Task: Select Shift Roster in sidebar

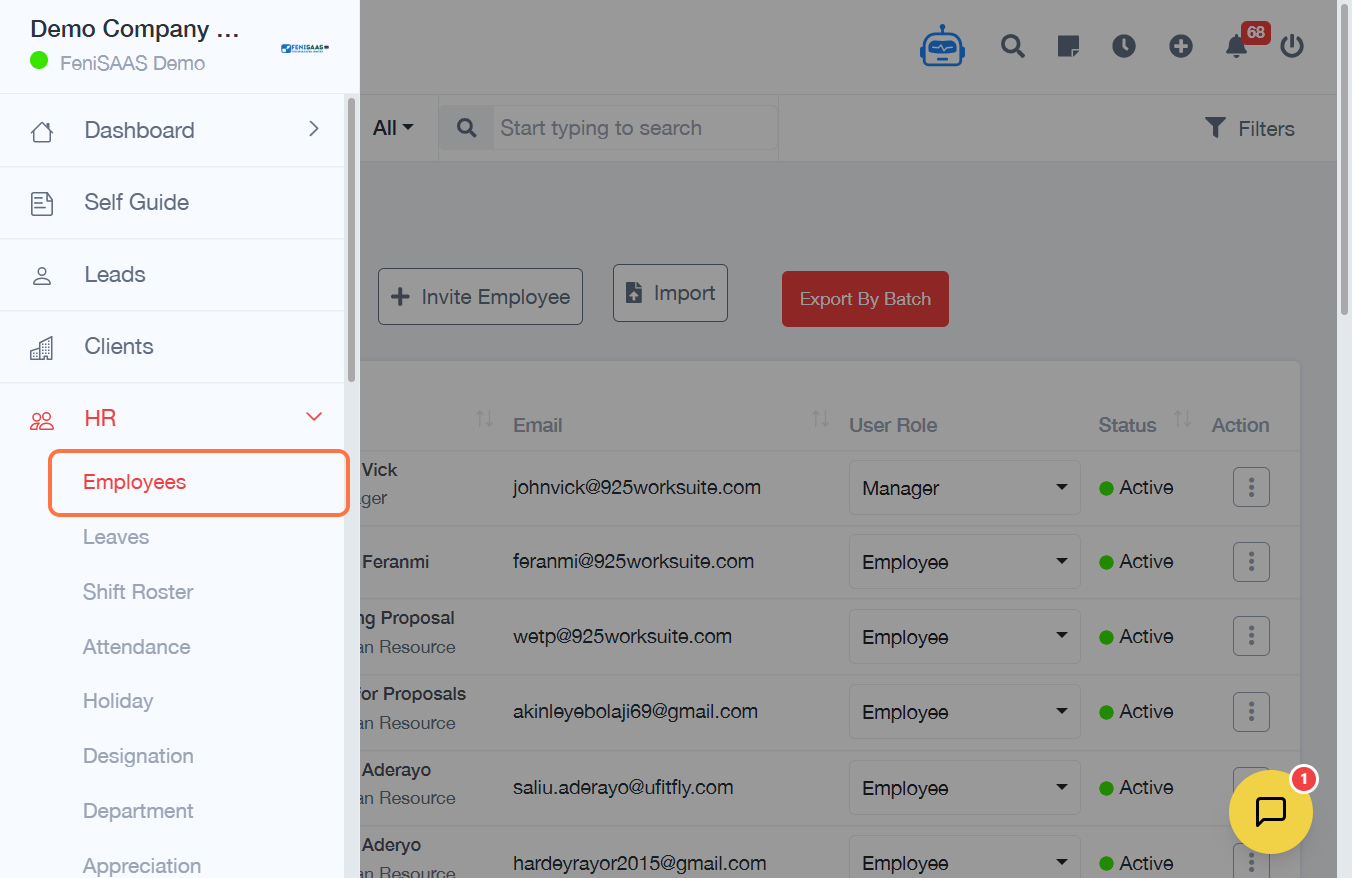Action: (138, 592)
